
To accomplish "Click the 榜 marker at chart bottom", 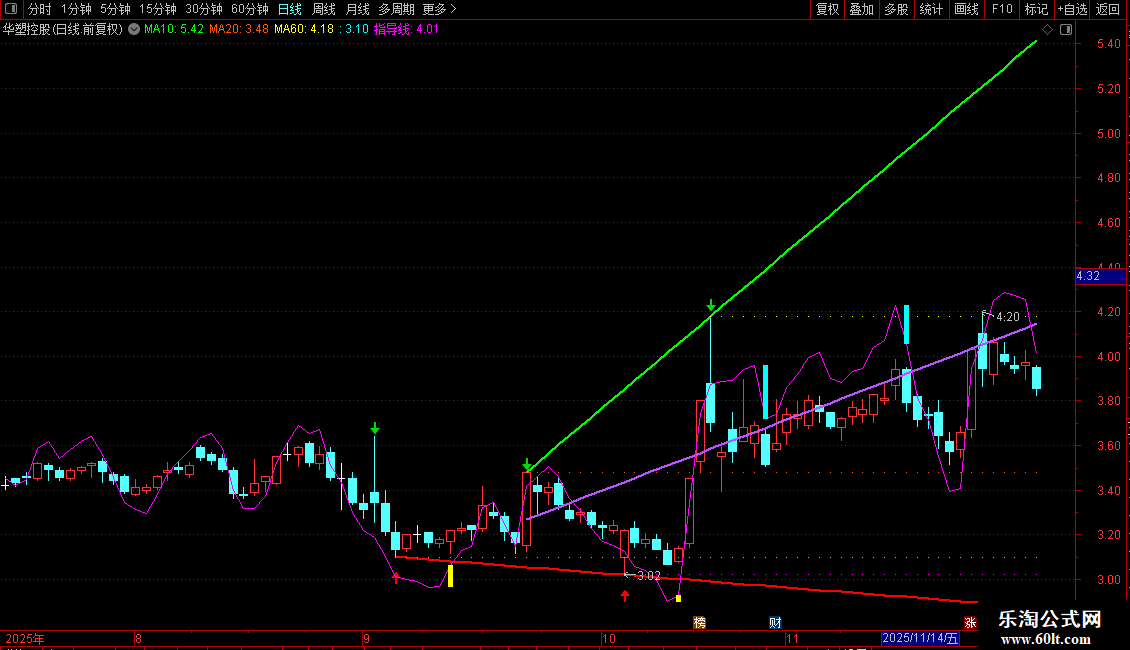I will 699,623.
